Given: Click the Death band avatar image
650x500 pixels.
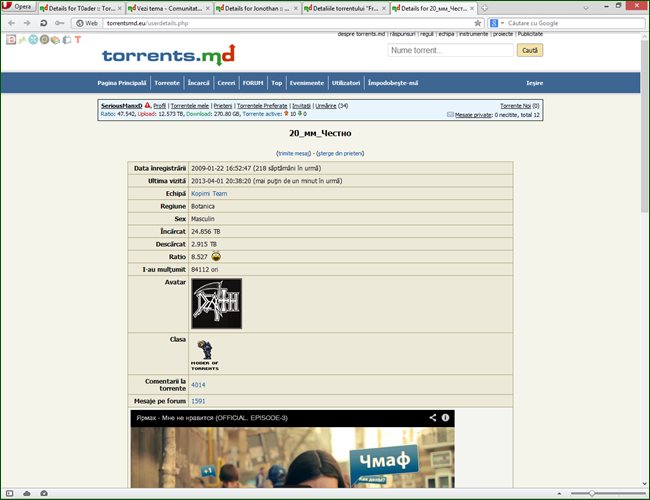Looking at the screenshot, I should (x=216, y=304).
